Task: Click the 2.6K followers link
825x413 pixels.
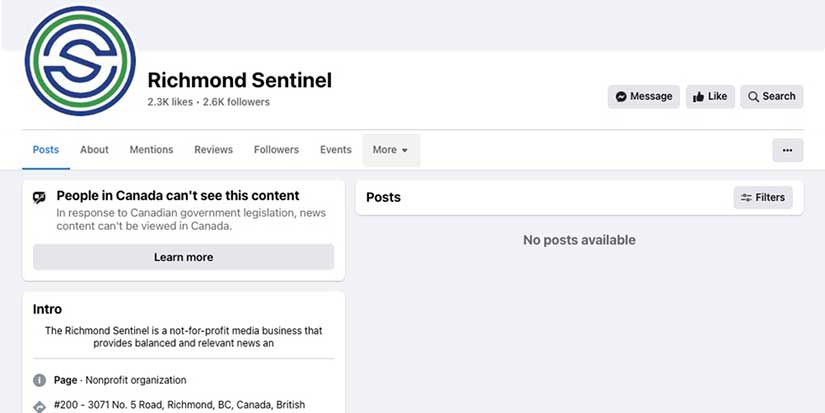Action: coord(236,102)
